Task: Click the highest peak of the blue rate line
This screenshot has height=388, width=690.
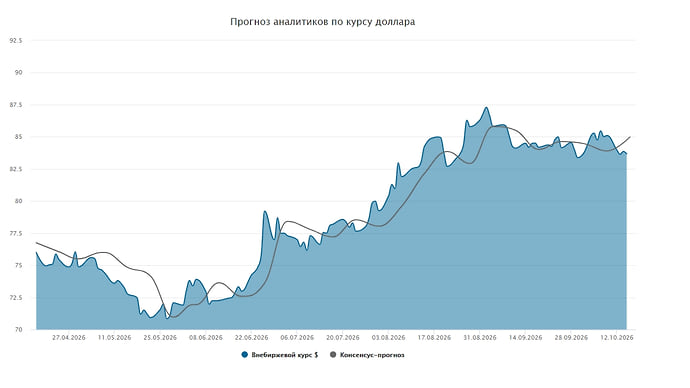Action: point(486,107)
